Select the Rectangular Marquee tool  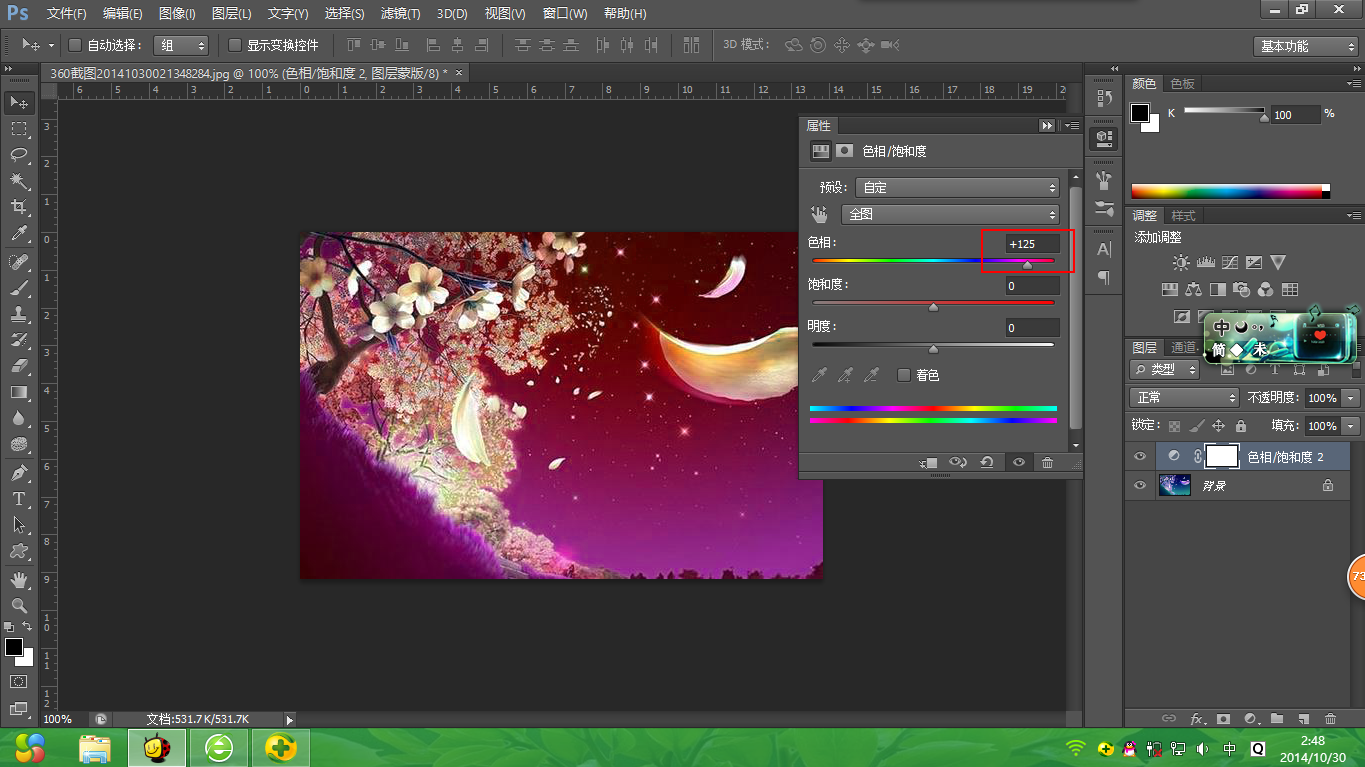[19, 128]
